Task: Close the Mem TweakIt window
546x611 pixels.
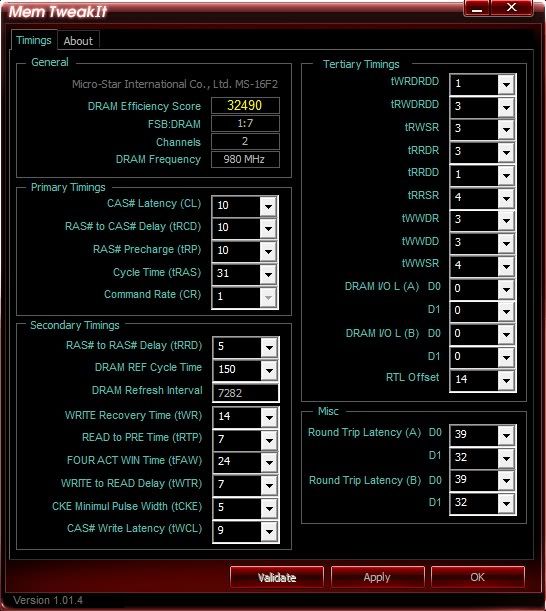Action: [x=512, y=8]
